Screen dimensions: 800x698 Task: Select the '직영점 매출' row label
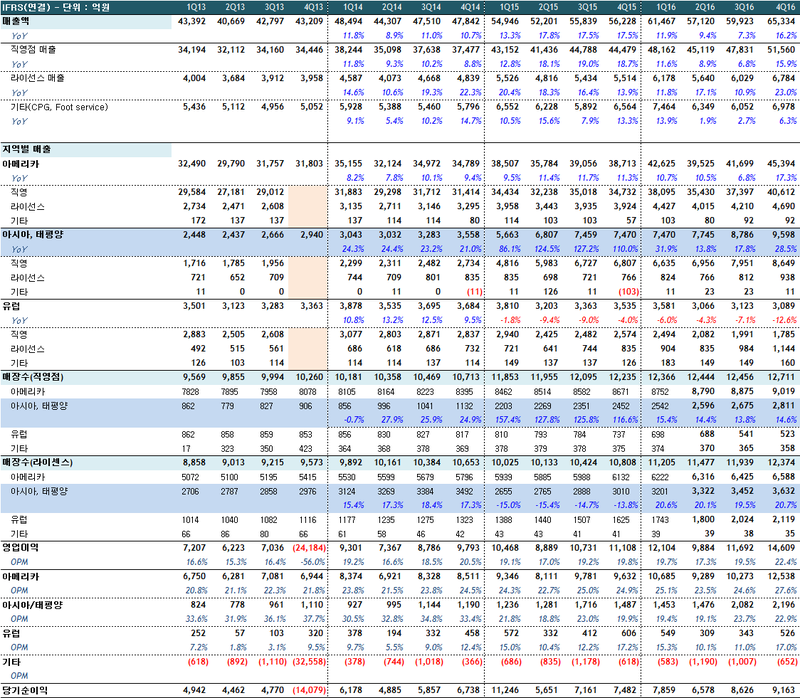coord(33,50)
